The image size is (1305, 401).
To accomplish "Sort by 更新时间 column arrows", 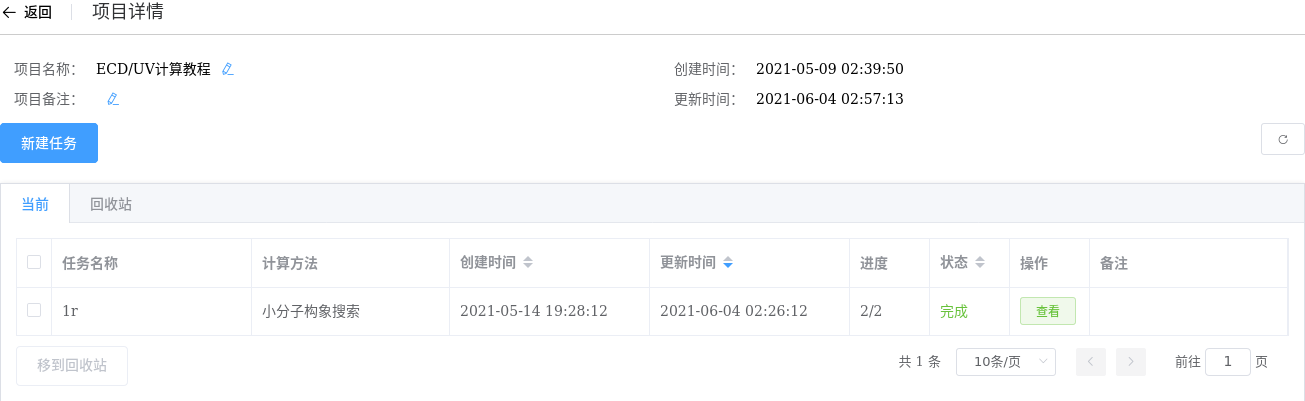I will point(728,263).
